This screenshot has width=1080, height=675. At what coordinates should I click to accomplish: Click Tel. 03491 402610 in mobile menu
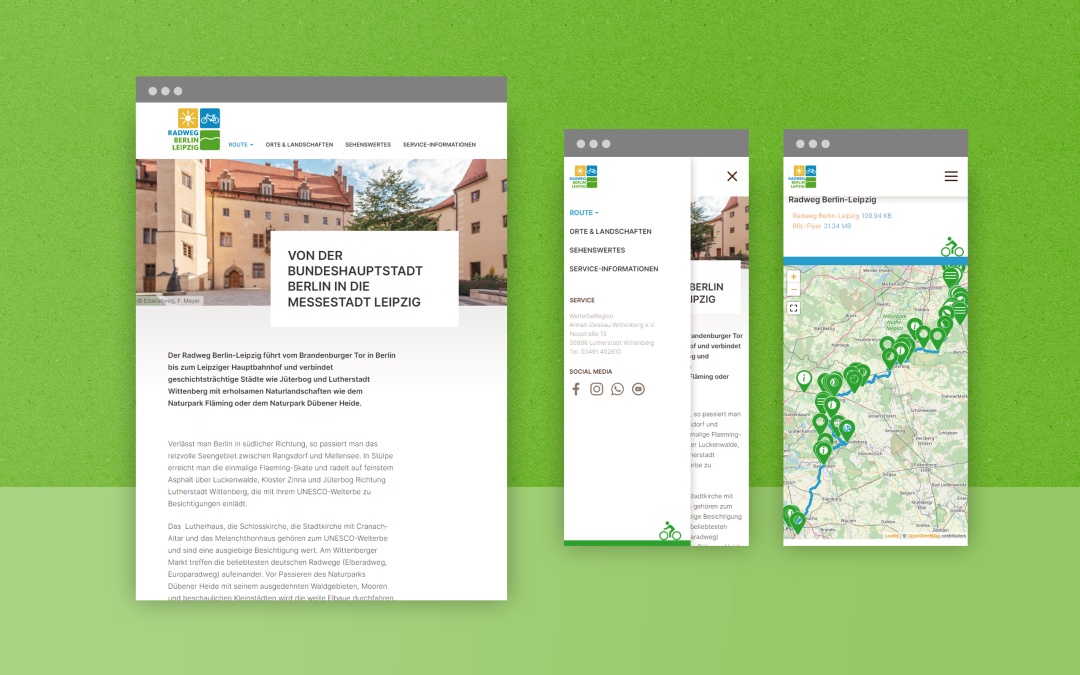(x=595, y=352)
